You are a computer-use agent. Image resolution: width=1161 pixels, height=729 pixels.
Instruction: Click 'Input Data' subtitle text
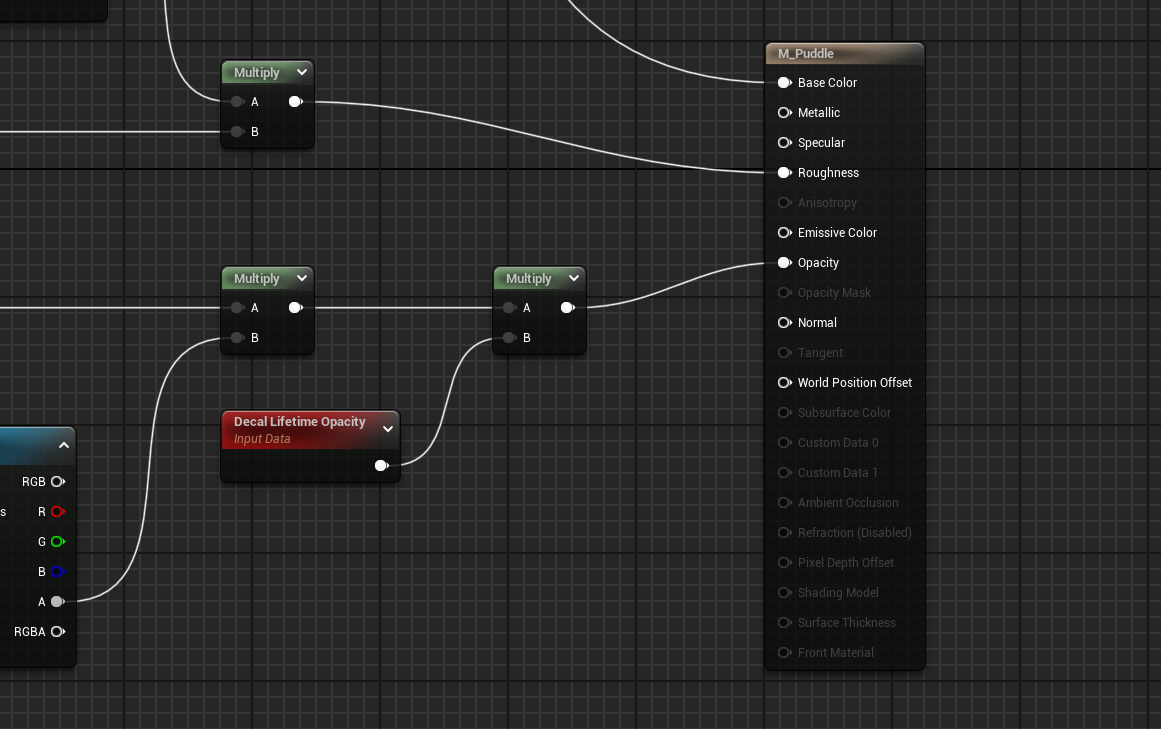click(x=262, y=439)
